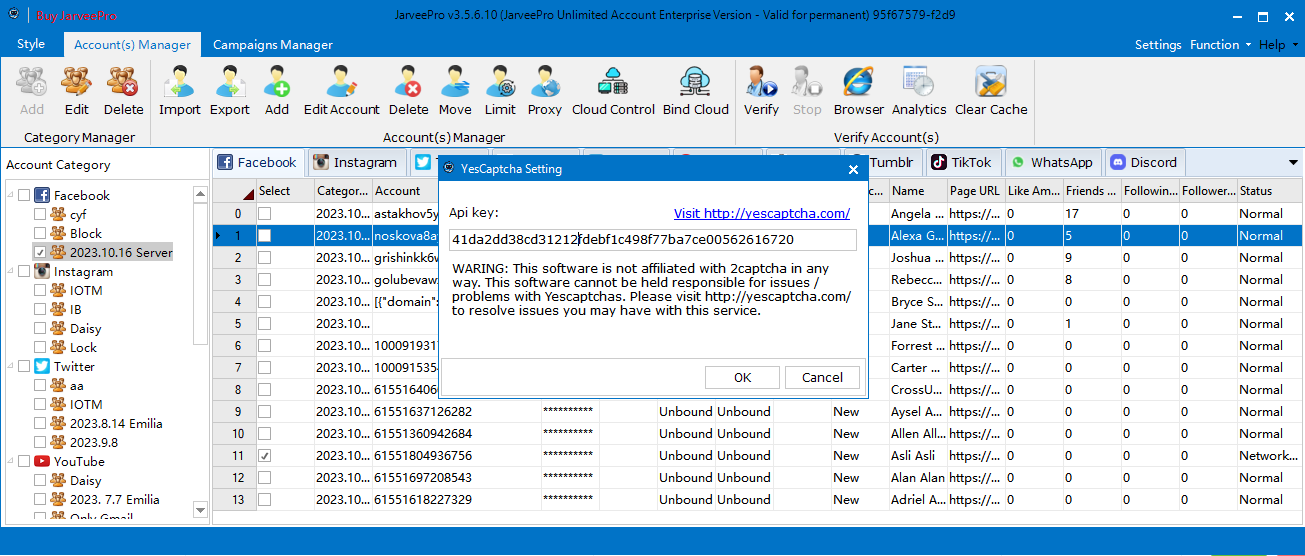Untick the 2023.10.16 Server checkbox

pyautogui.click(x=40, y=252)
